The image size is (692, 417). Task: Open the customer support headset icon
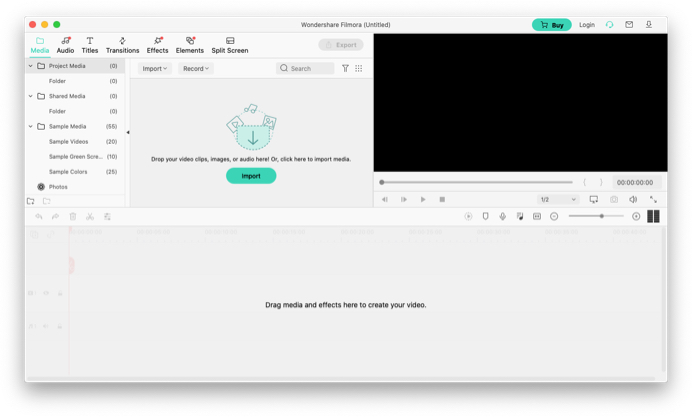point(609,25)
